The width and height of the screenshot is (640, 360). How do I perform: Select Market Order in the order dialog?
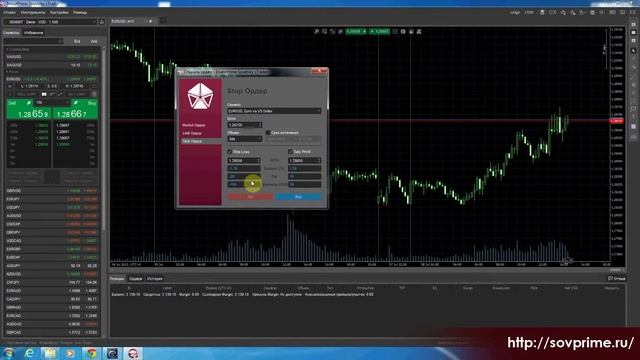pos(194,125)
